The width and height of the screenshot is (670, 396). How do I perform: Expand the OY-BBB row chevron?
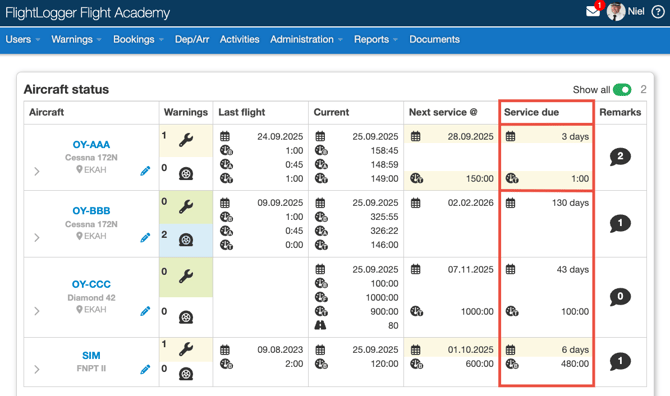pos(37,238)
